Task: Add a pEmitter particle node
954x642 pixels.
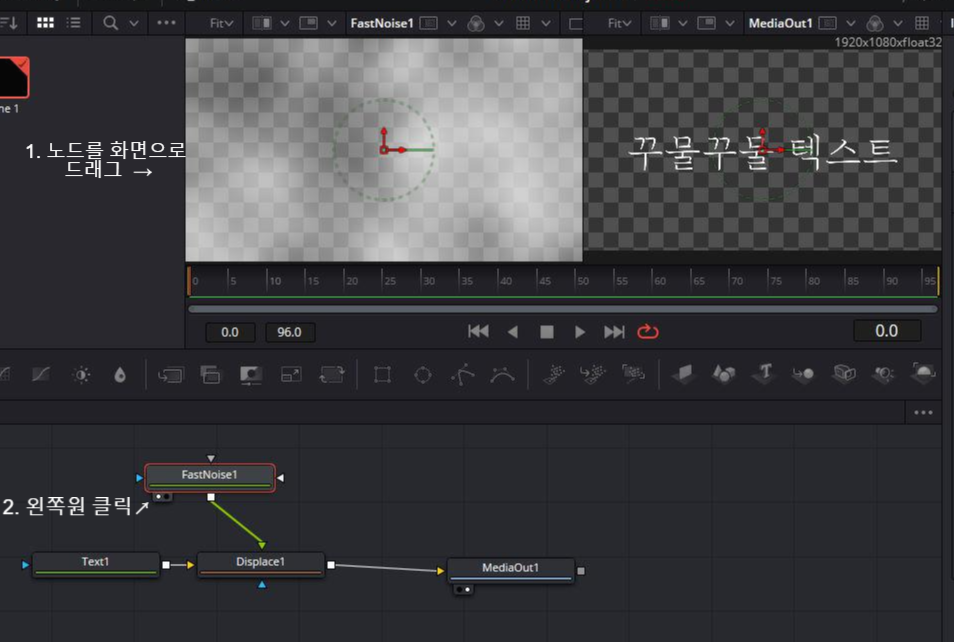Action: [x=554, y=375]
